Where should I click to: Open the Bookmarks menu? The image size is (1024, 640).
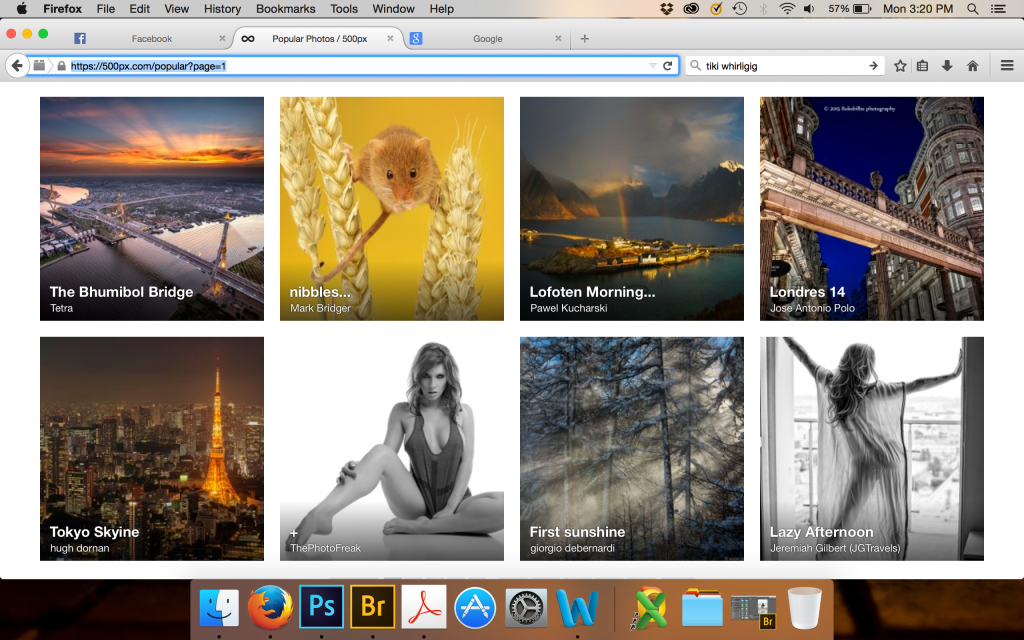pyautogui.click(x=285, y=9)
